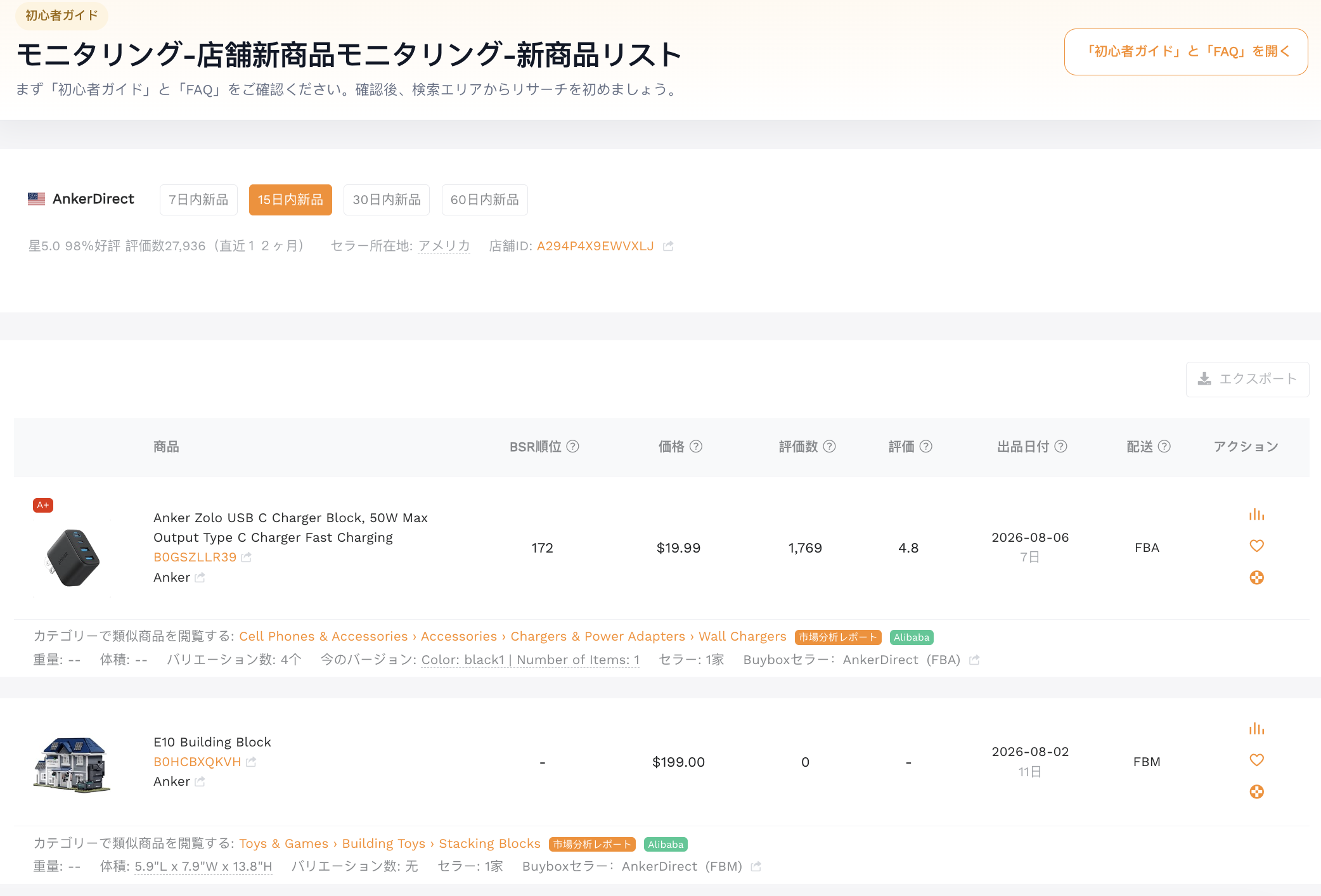The height and width of the screenshot is (896, 1321).
Task: Click BSR順位 help question icon
Action: pos(572,447)
